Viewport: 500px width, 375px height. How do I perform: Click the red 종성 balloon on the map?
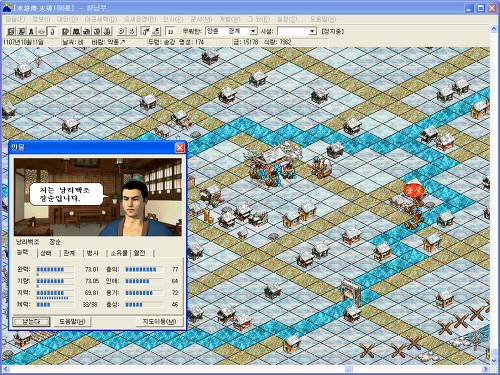[413, 191]
